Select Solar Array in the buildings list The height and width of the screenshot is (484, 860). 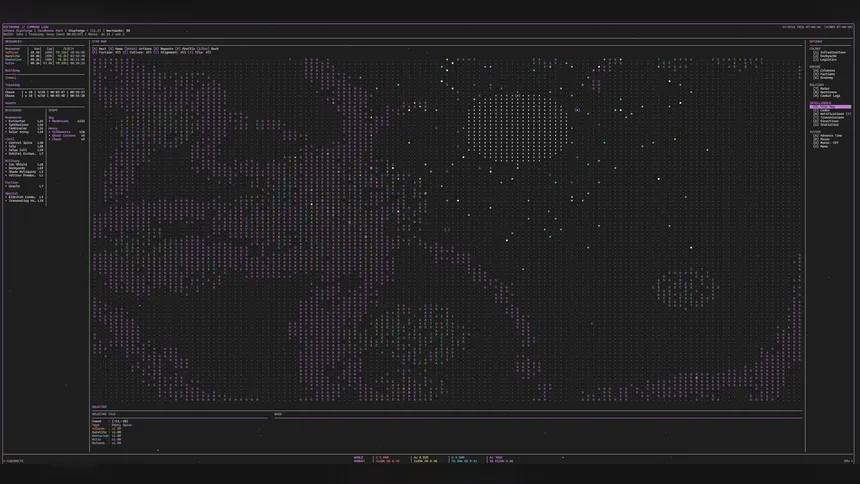(x=24, y=132)
